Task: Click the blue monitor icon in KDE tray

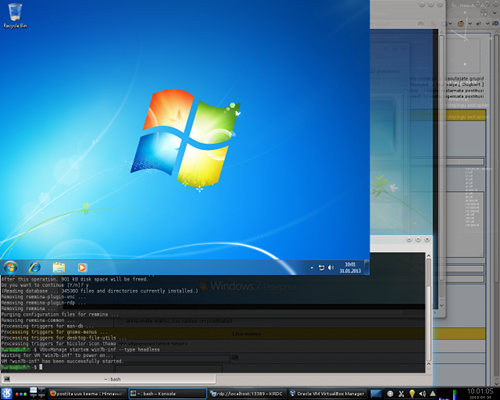Action: point(376,394)
